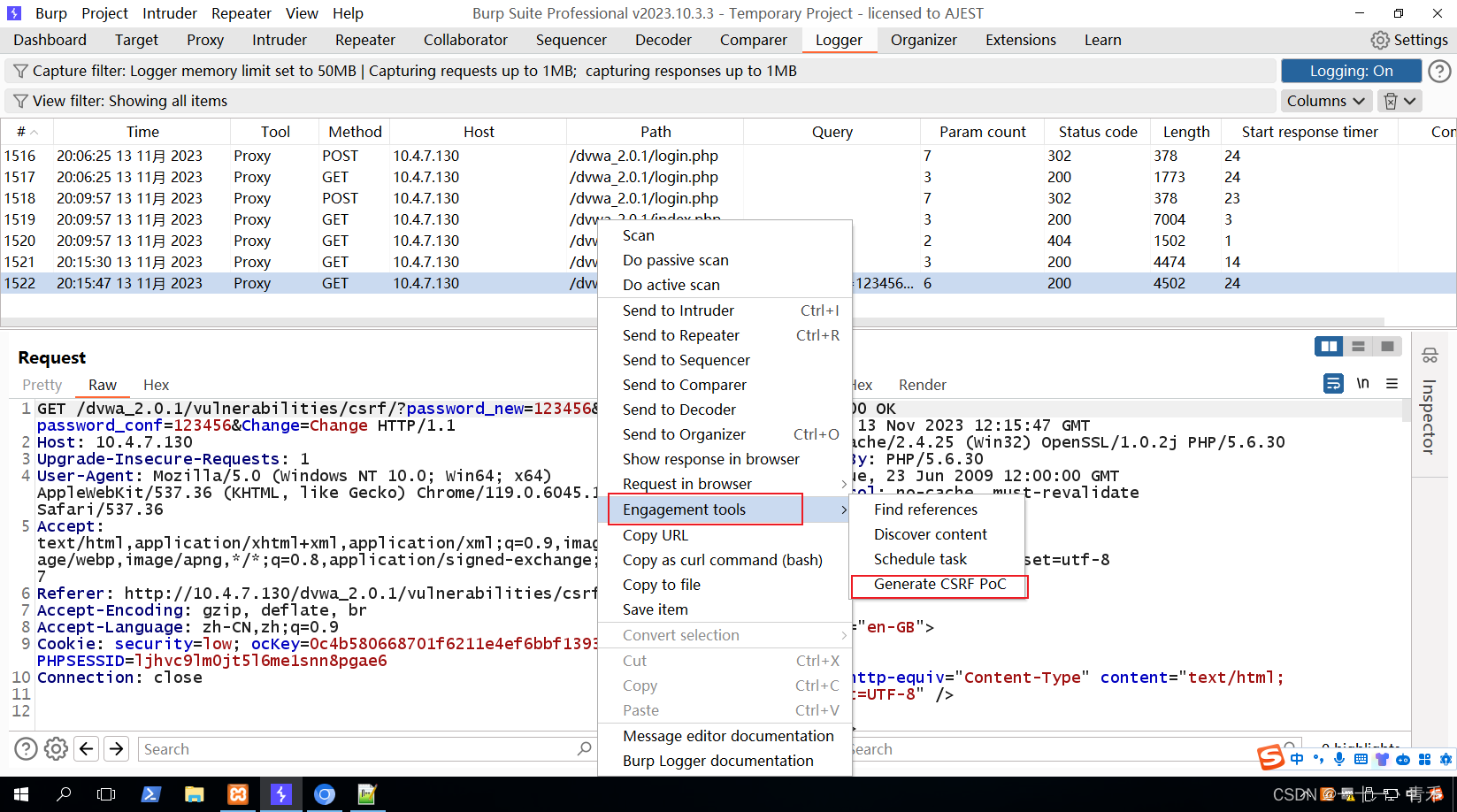Click the Burp logo icon in title bar

pyautogui.click(x=14, y=13)
